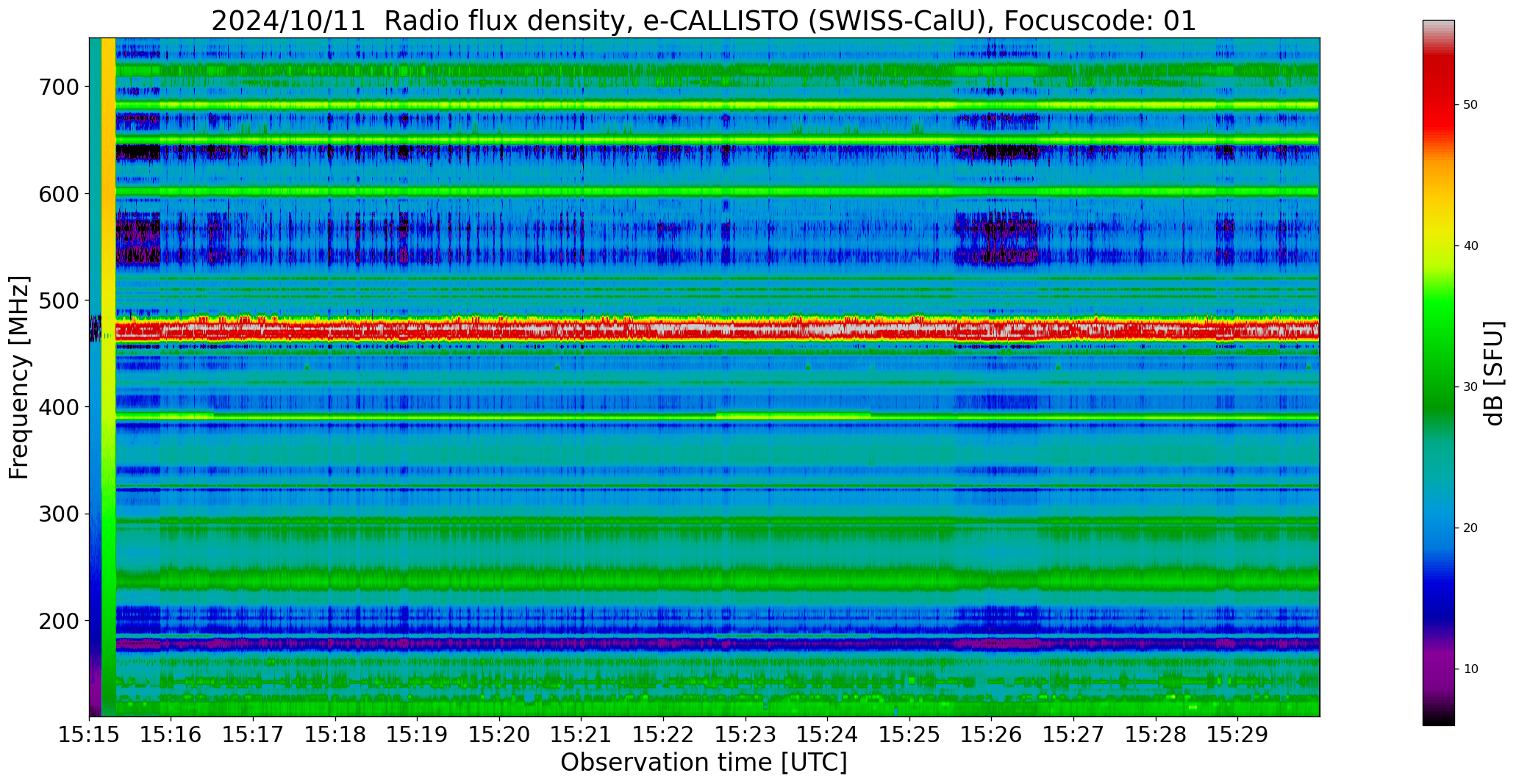Click the 15:26 time tick label
Screen dimensions: 1516x784
click(x=992, y=735)
